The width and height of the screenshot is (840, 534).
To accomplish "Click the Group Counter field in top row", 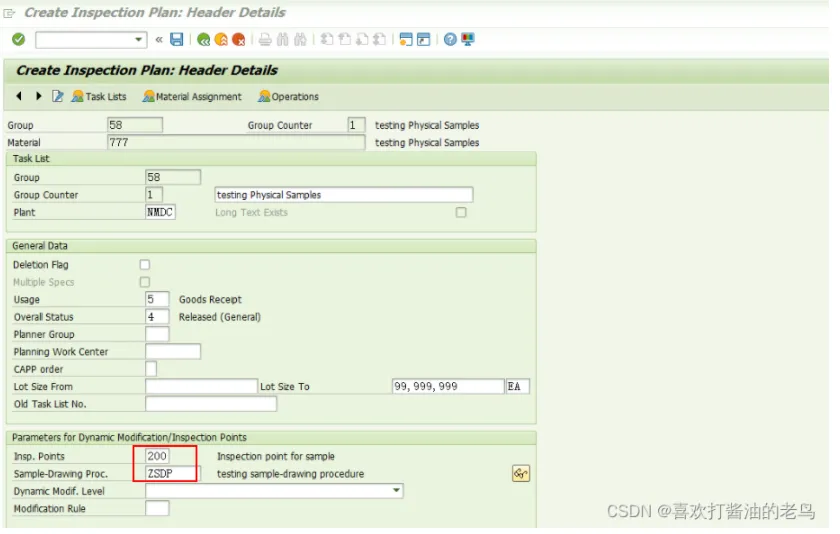I will click(x=356, y=125).
